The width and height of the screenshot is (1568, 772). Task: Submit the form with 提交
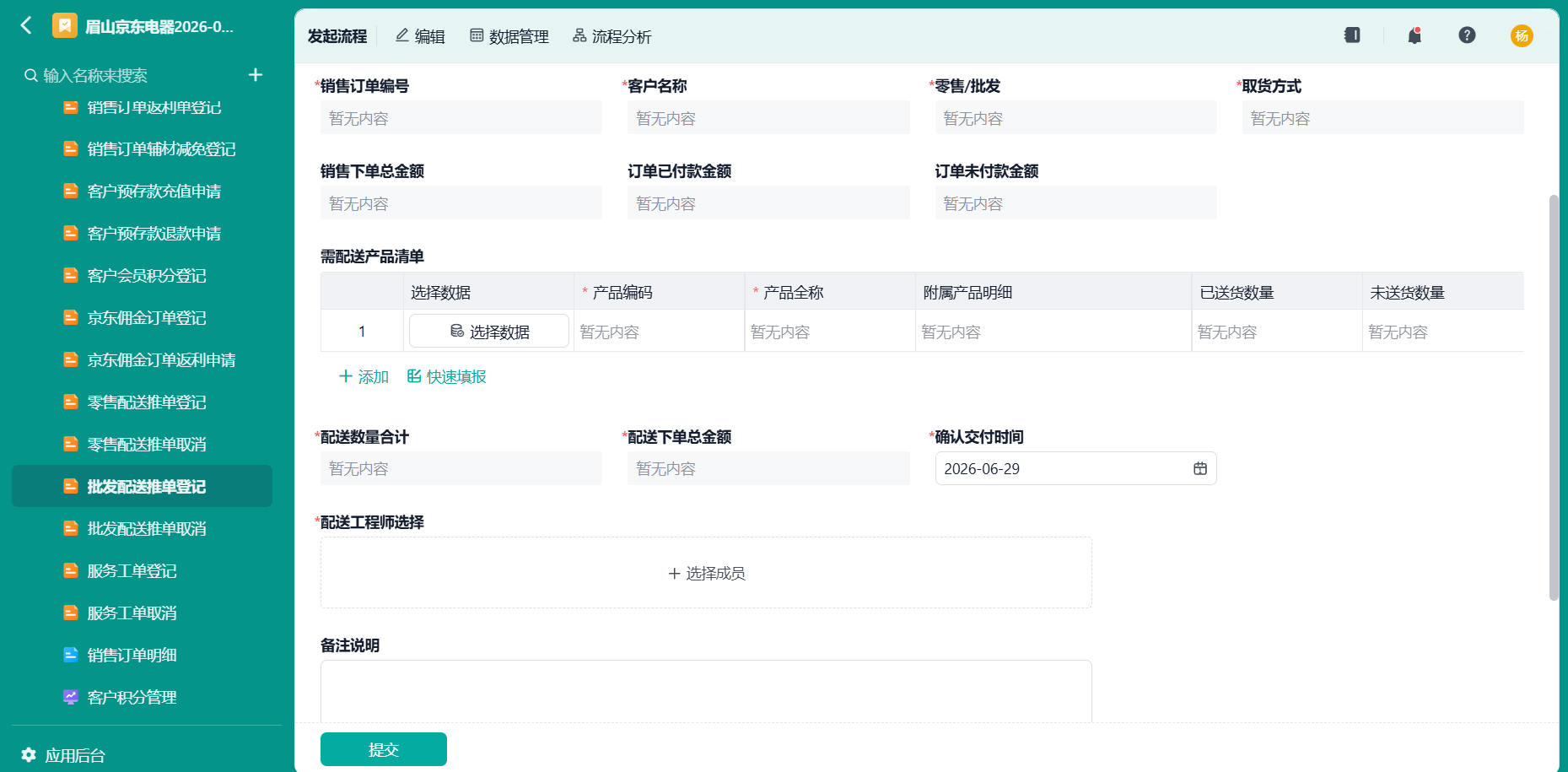point(384,749)
